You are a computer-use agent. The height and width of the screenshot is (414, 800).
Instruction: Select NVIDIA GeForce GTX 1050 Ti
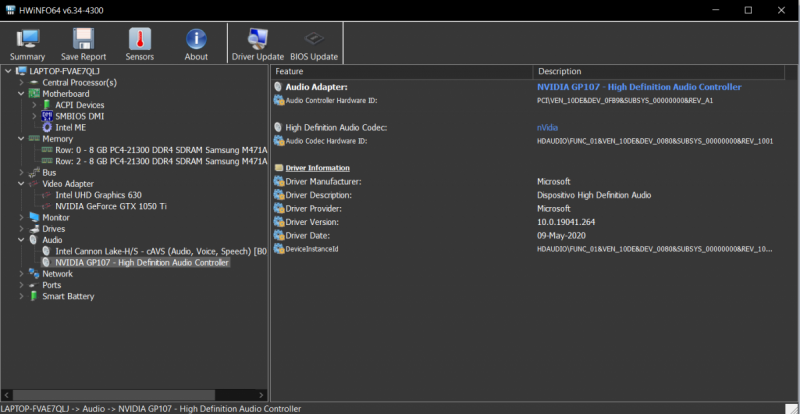click(111, 206)
